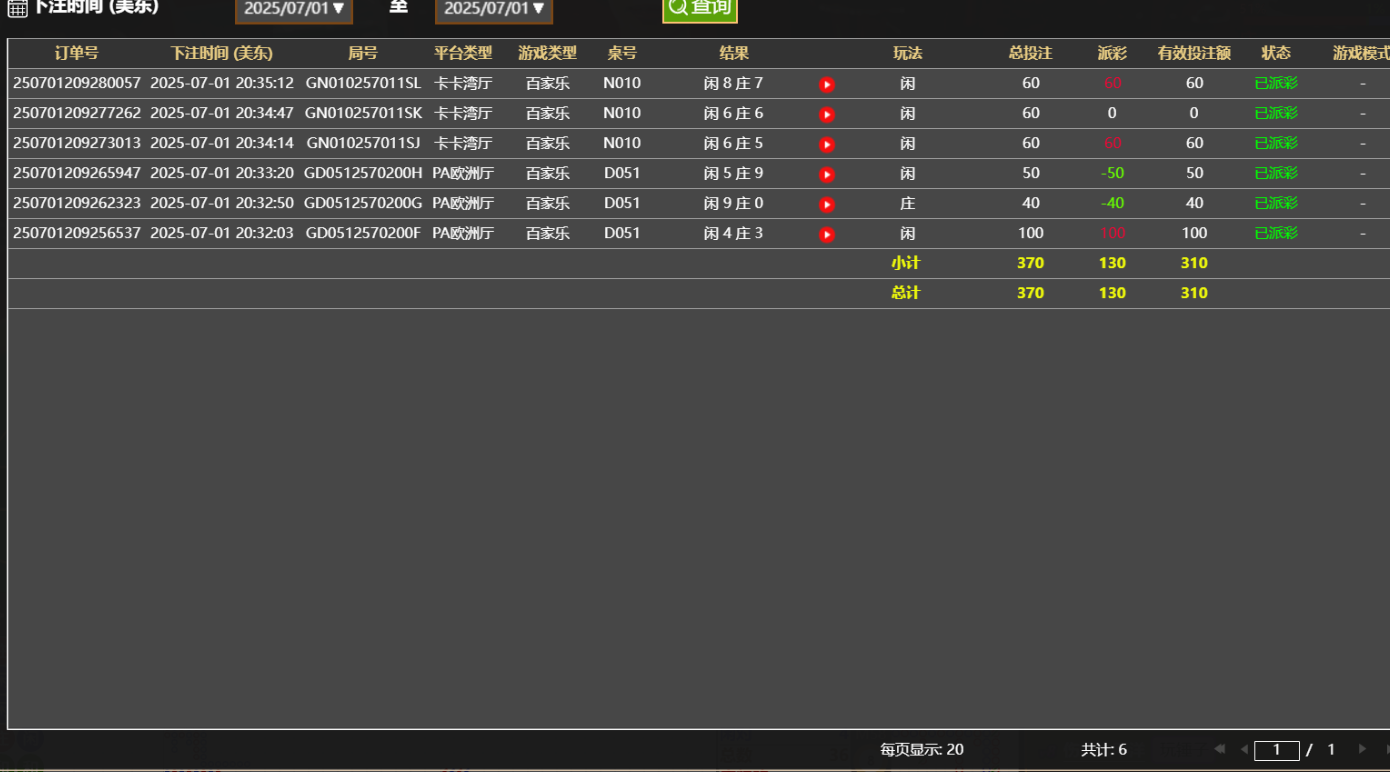1390x772 pixels.
Task: Jump to first page with double-arrow icon
Action: coord(1220,748)
